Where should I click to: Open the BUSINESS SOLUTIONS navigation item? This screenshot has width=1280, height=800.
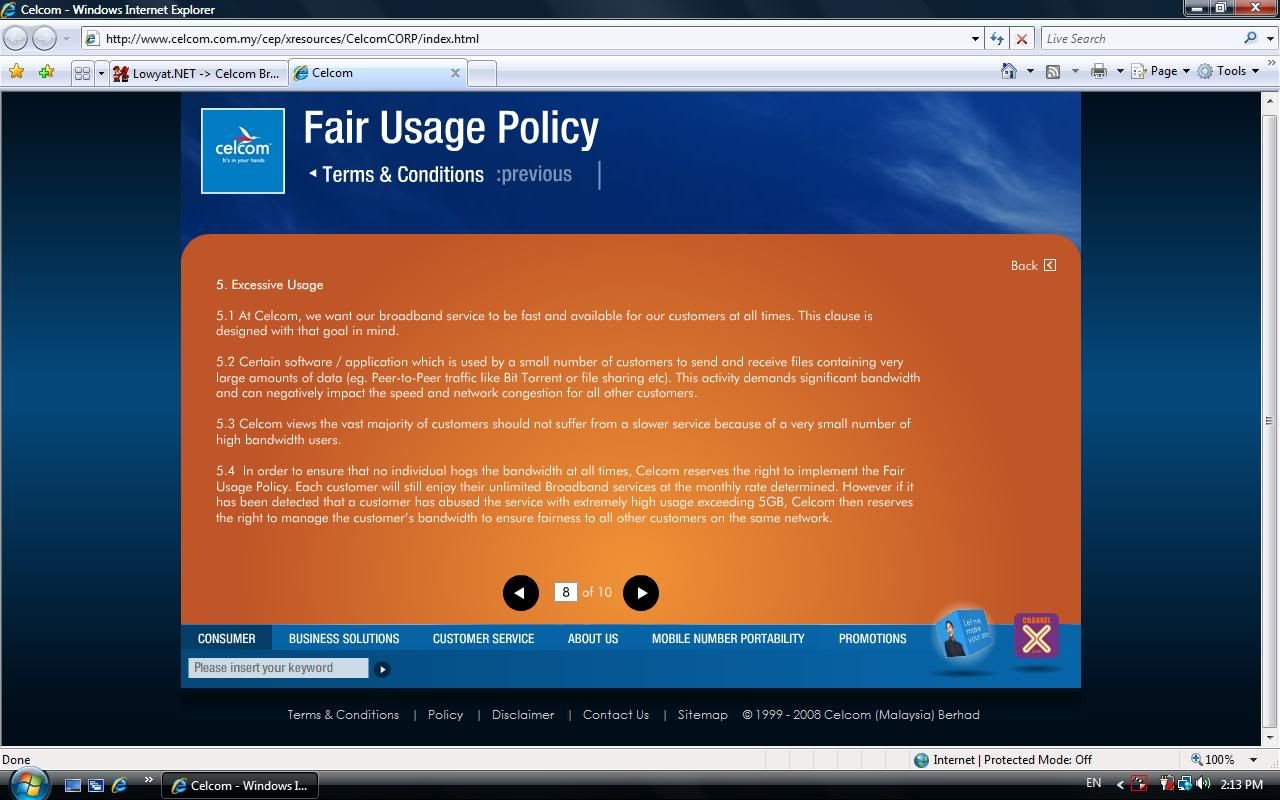click(344, 638)
